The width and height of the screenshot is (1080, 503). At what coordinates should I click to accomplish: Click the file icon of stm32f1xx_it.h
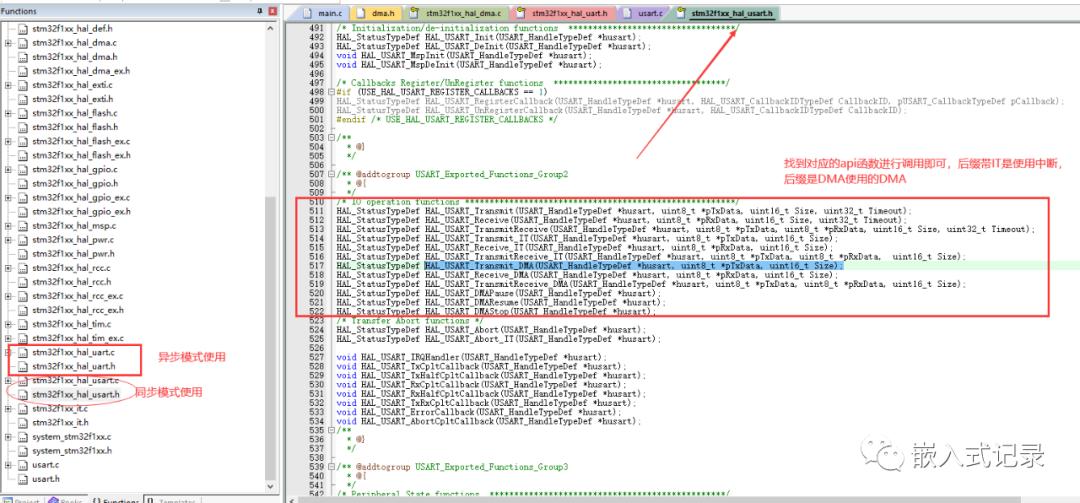tap(23, 422)
